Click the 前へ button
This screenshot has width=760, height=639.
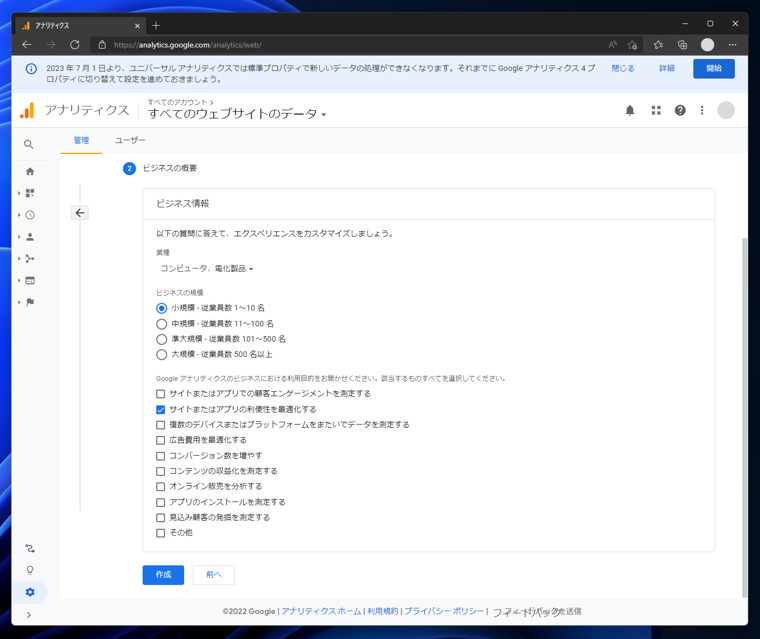[214, 575]
